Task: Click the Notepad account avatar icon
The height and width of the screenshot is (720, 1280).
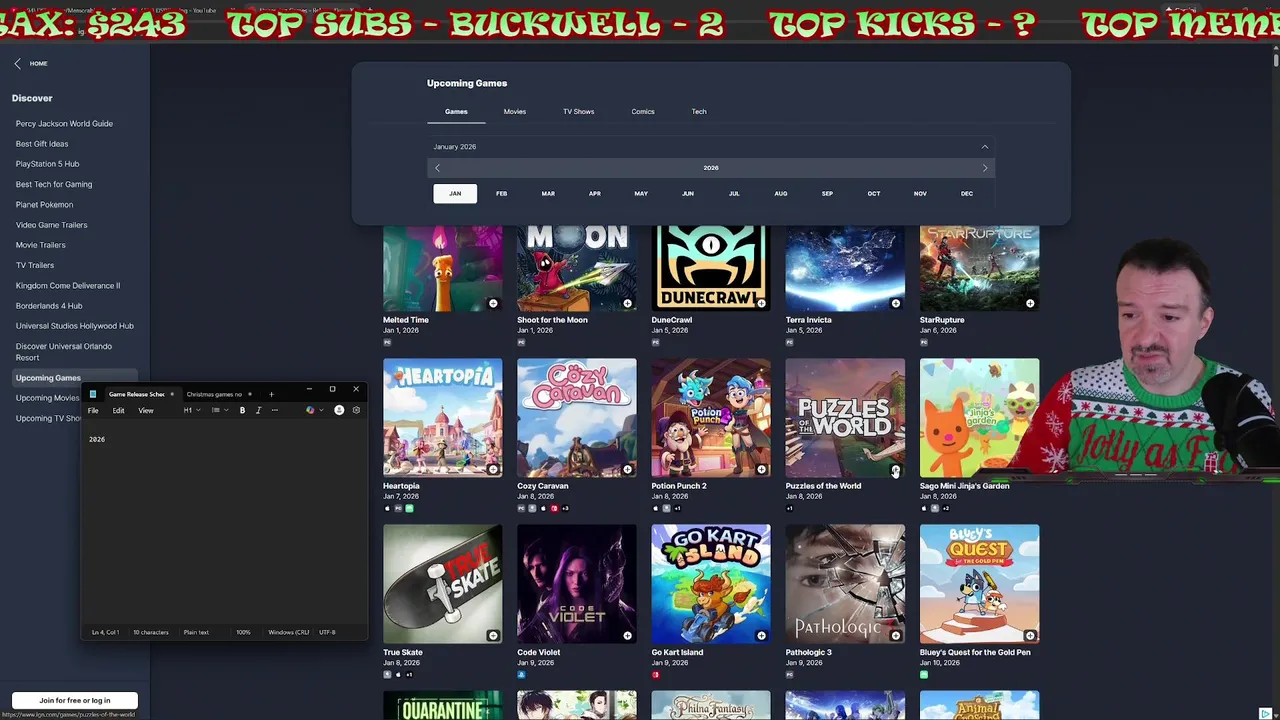Action: coord(339,410)
